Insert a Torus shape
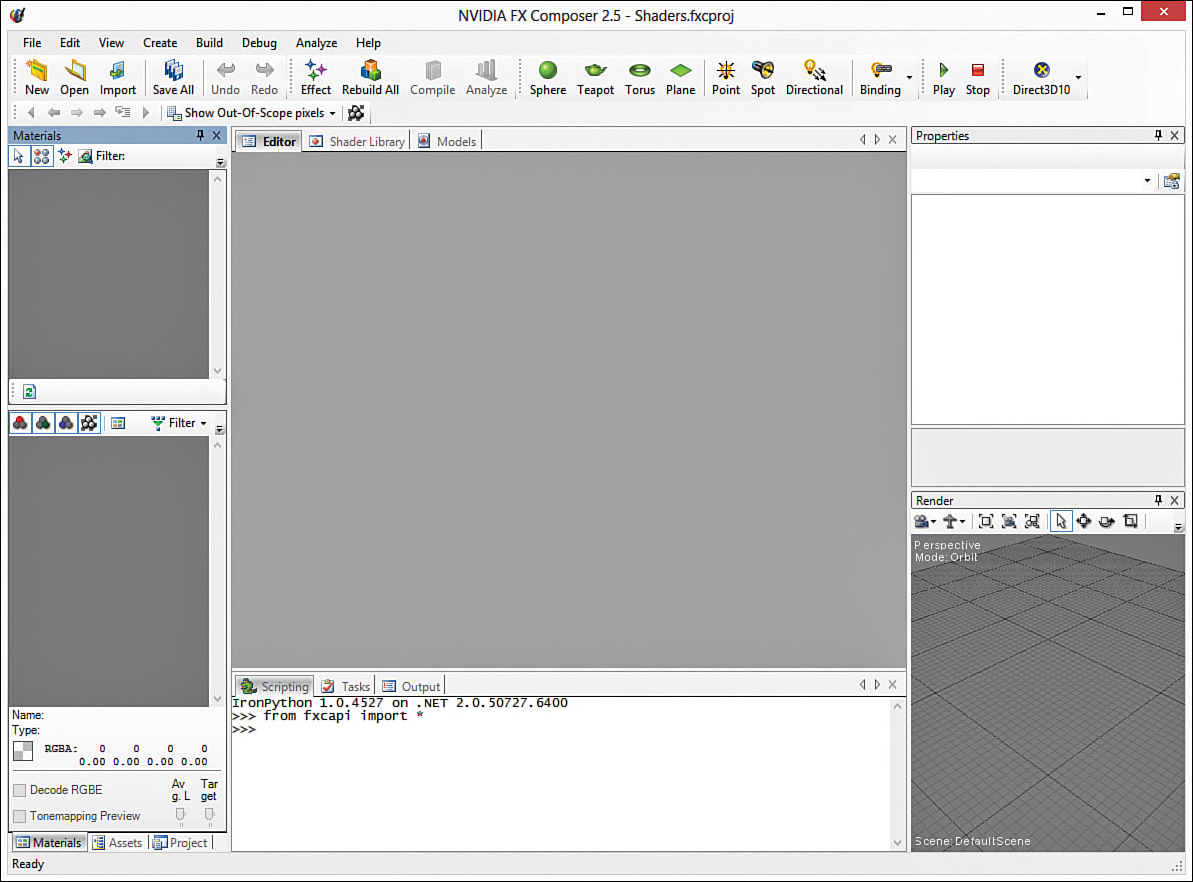This screenshot has height=882, width=1193. coord(640,78)
